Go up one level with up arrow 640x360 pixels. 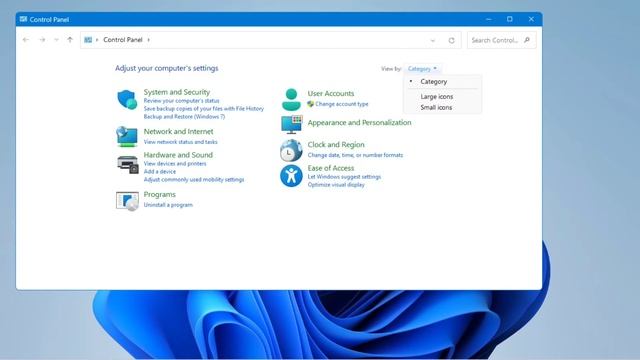click(70, 40)
